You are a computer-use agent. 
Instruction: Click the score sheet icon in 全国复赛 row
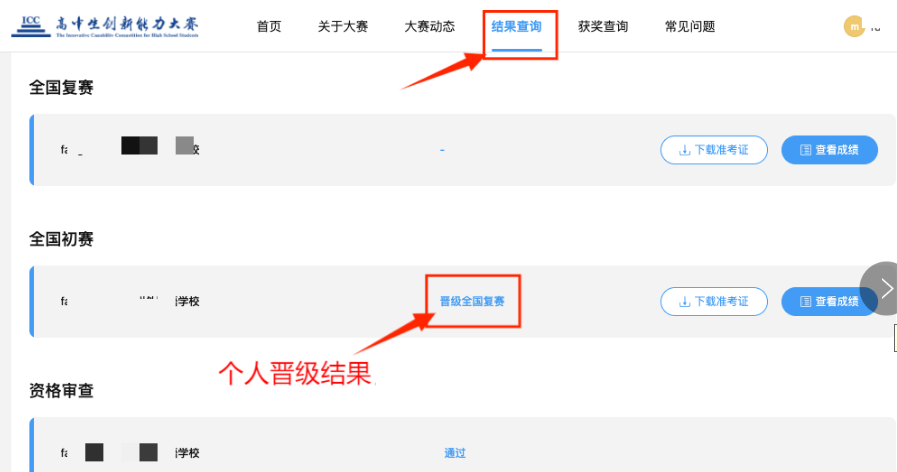[x=805, y=150]
